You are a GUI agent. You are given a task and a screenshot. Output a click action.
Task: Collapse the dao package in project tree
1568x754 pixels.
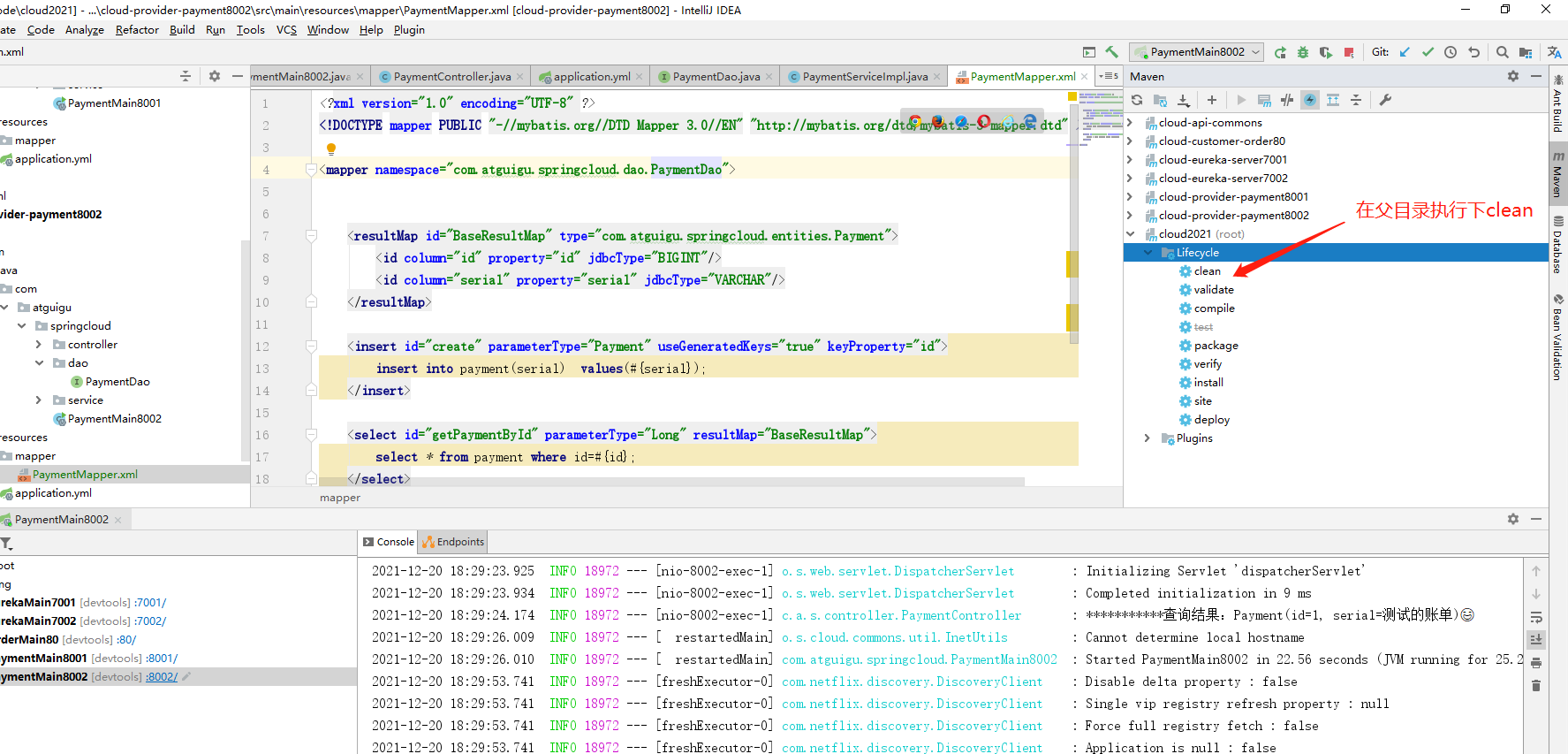pyautogui.click(x=38, y=362)
